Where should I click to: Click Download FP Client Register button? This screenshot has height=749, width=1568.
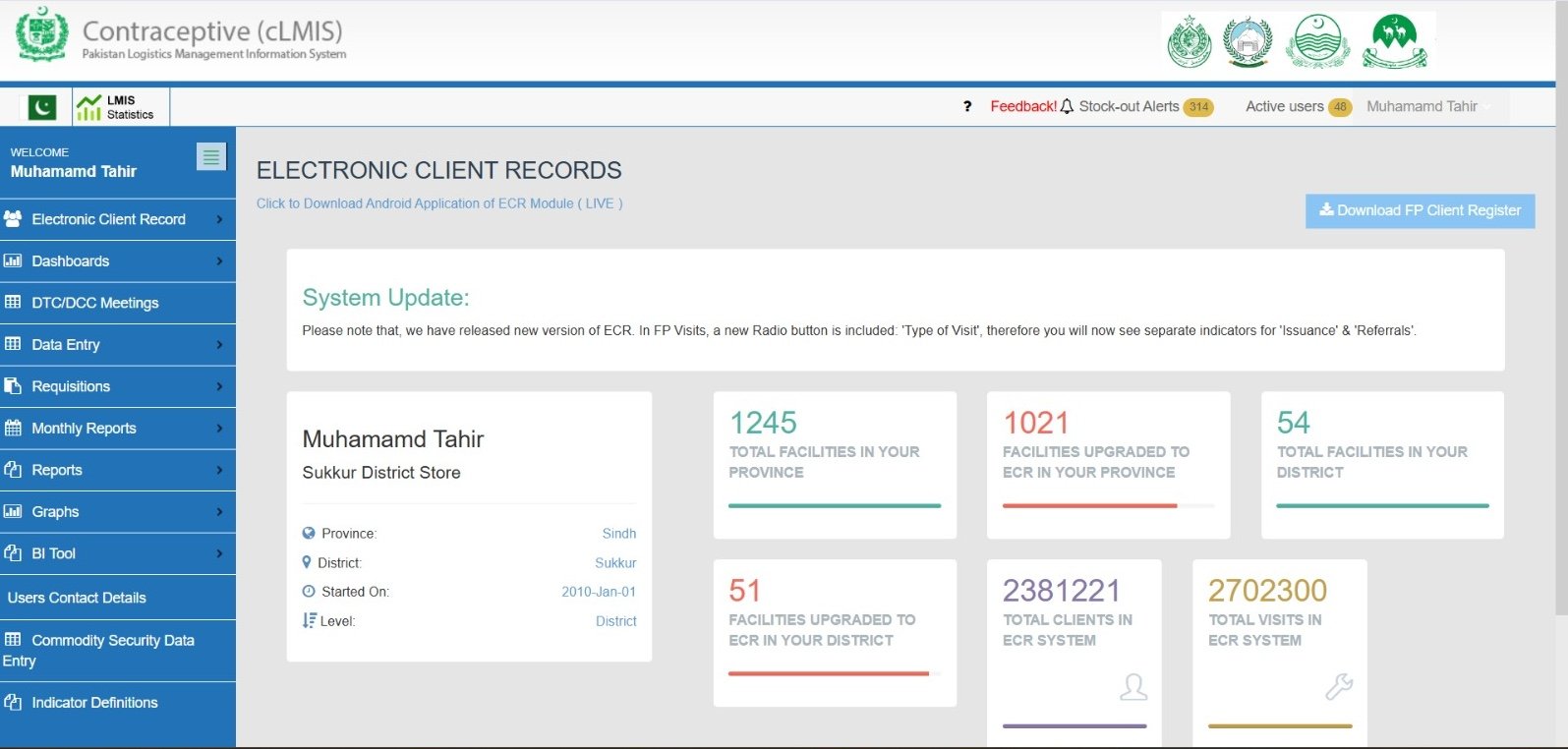click(x=1420, y=210)
